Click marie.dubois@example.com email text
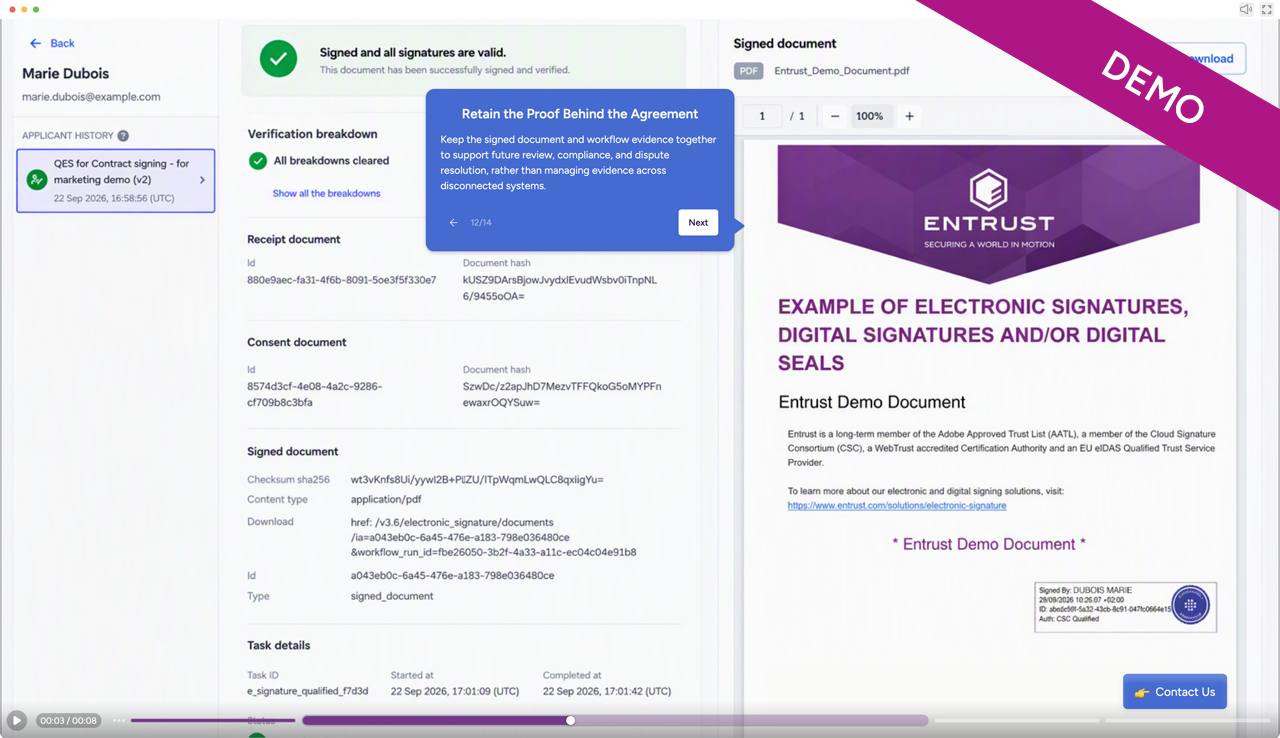 click(91, 97)
